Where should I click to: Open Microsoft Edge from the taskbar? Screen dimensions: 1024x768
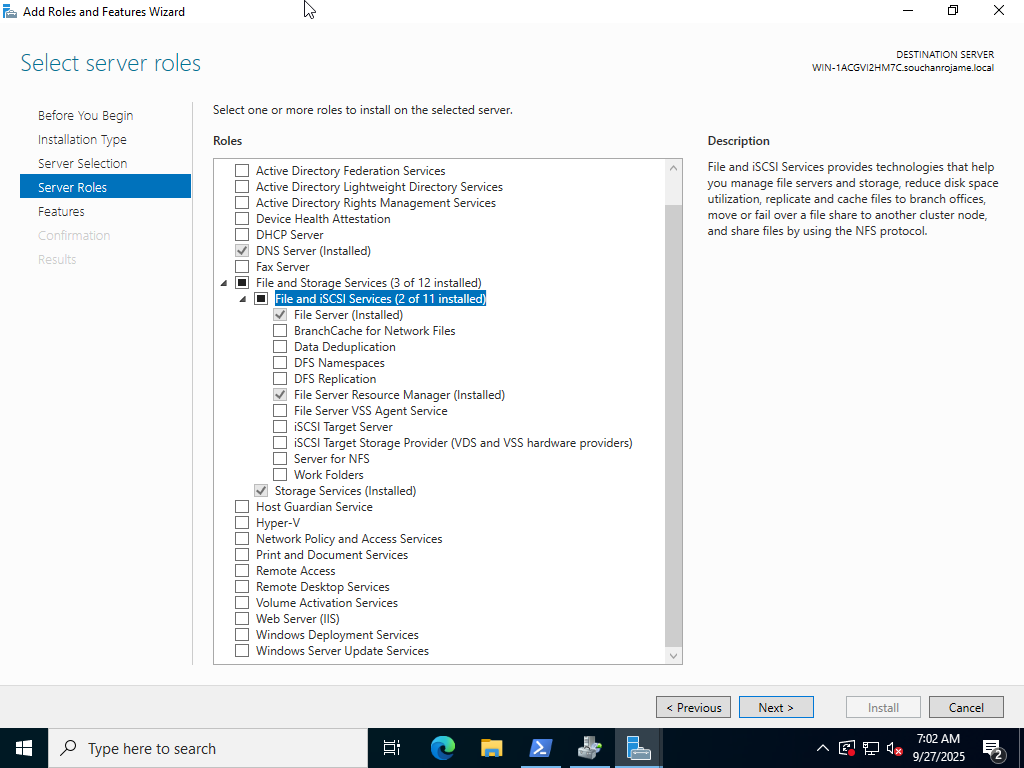pyautogui.click(x=441, y=747)
